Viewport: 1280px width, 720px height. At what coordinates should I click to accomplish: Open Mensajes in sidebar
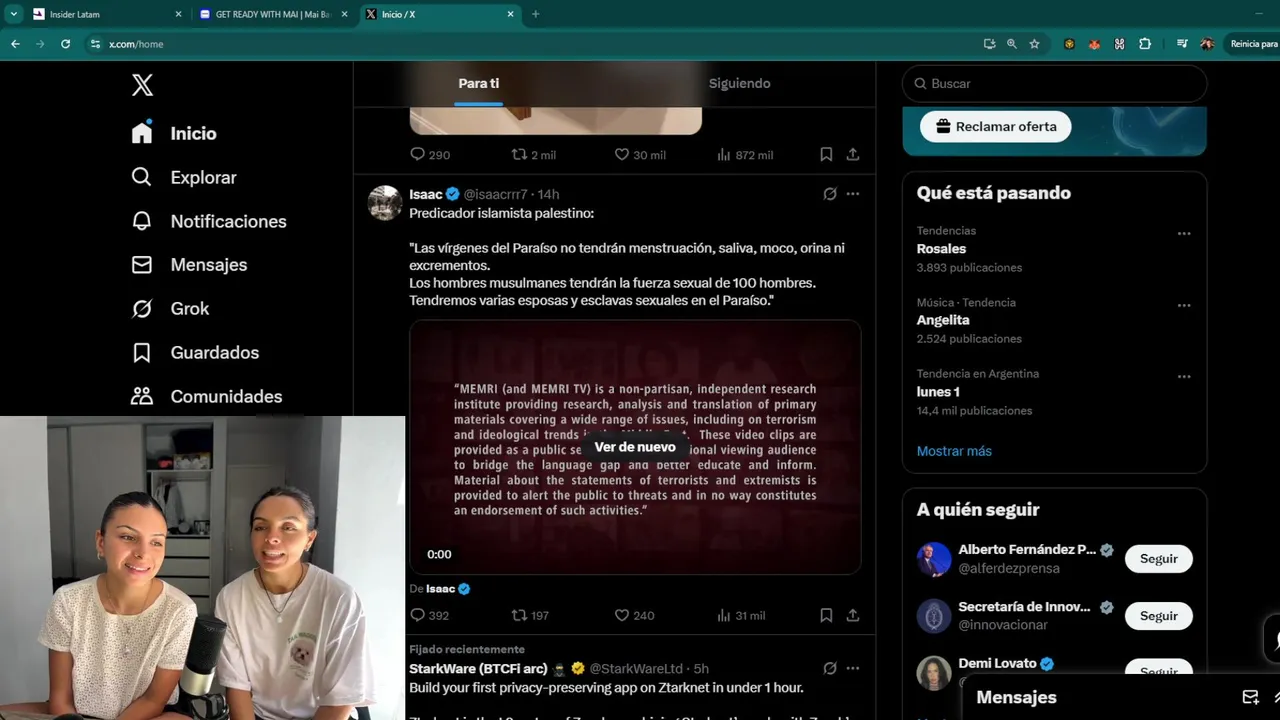(189, 265)
